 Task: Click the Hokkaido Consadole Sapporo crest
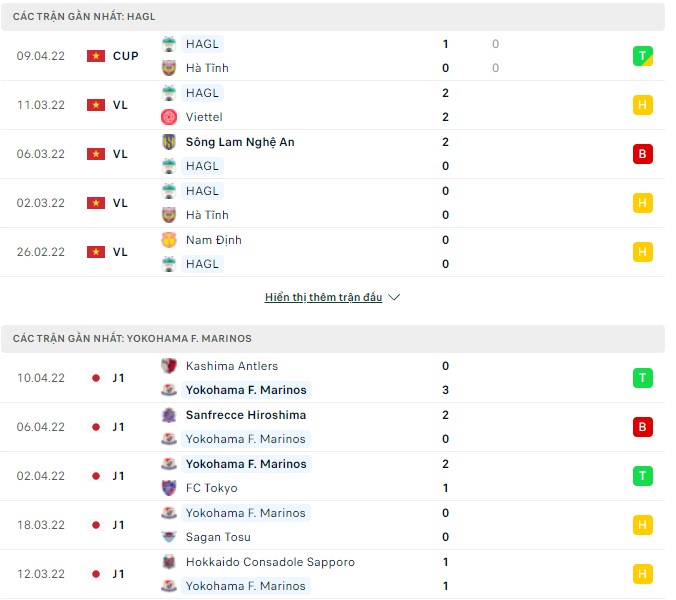(x=169, y=562)
